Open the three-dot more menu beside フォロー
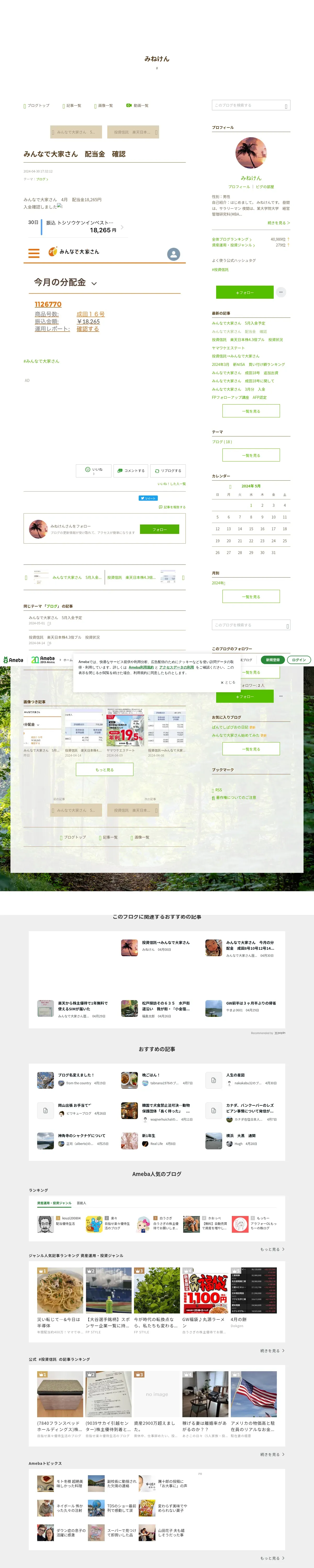 click(281, 292)
